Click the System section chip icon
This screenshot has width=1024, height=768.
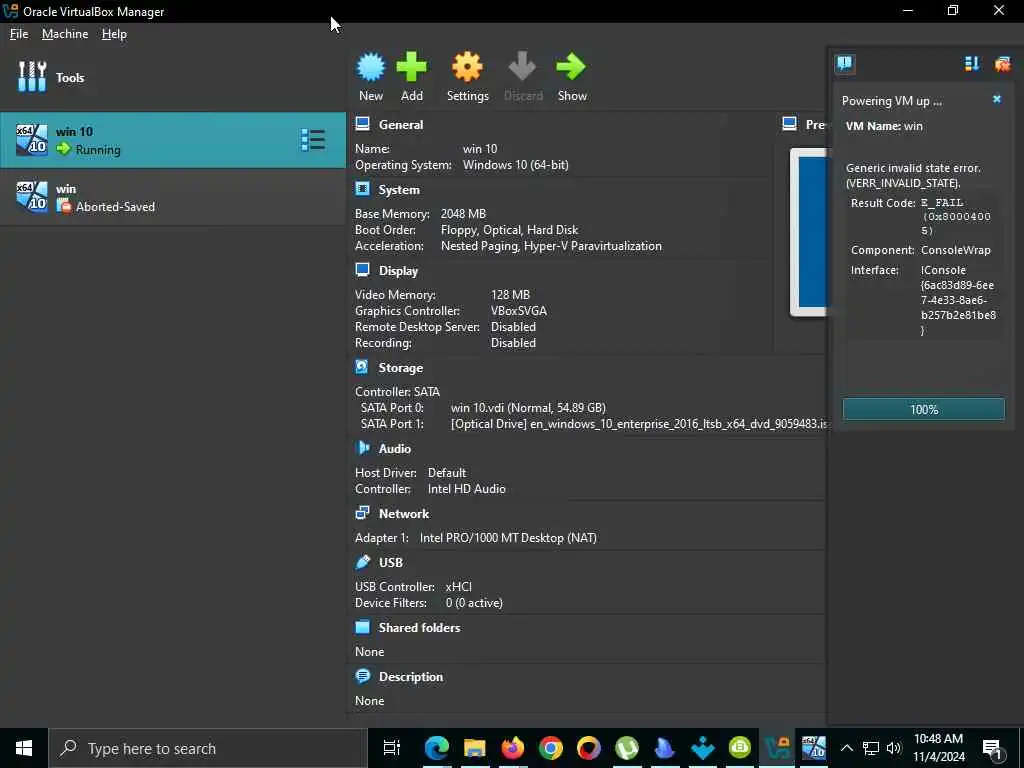(362, 189)
